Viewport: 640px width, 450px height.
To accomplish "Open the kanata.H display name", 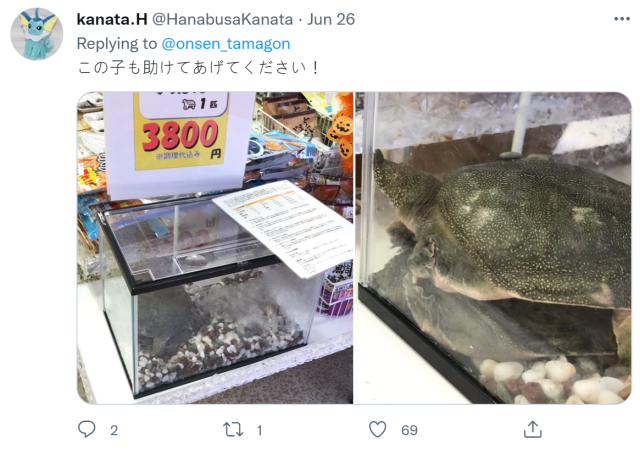I will tap(112, 19).
